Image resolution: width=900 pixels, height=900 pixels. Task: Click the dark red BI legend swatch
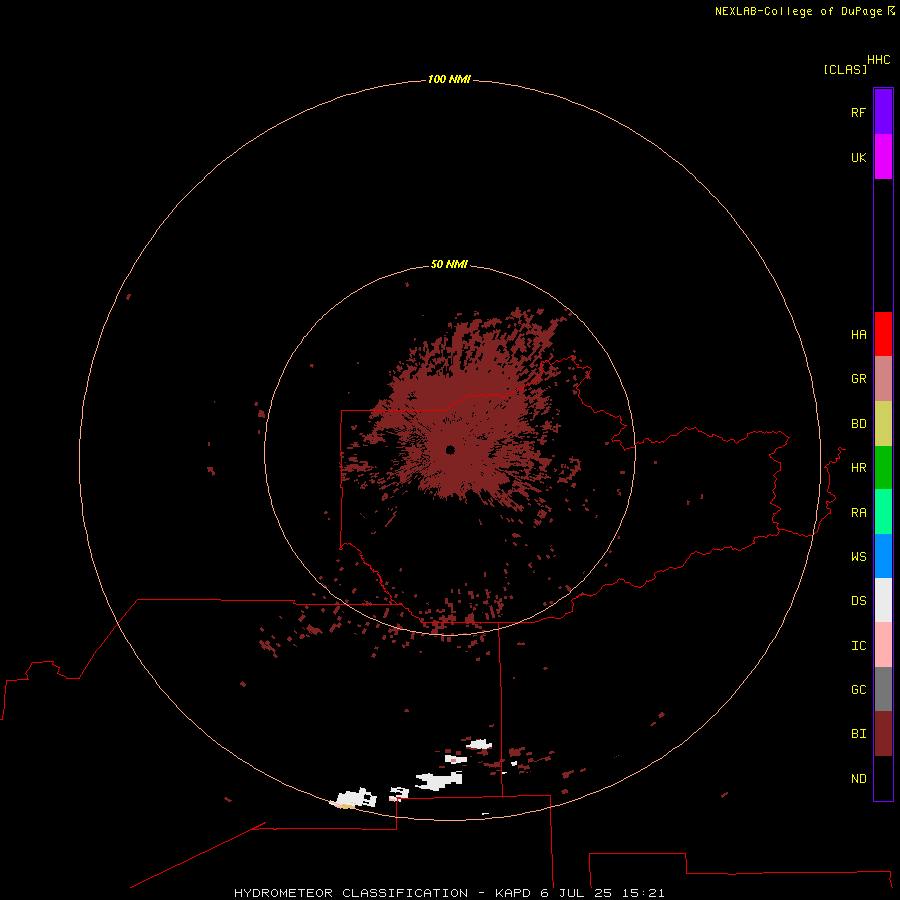(x=883, y=734)
